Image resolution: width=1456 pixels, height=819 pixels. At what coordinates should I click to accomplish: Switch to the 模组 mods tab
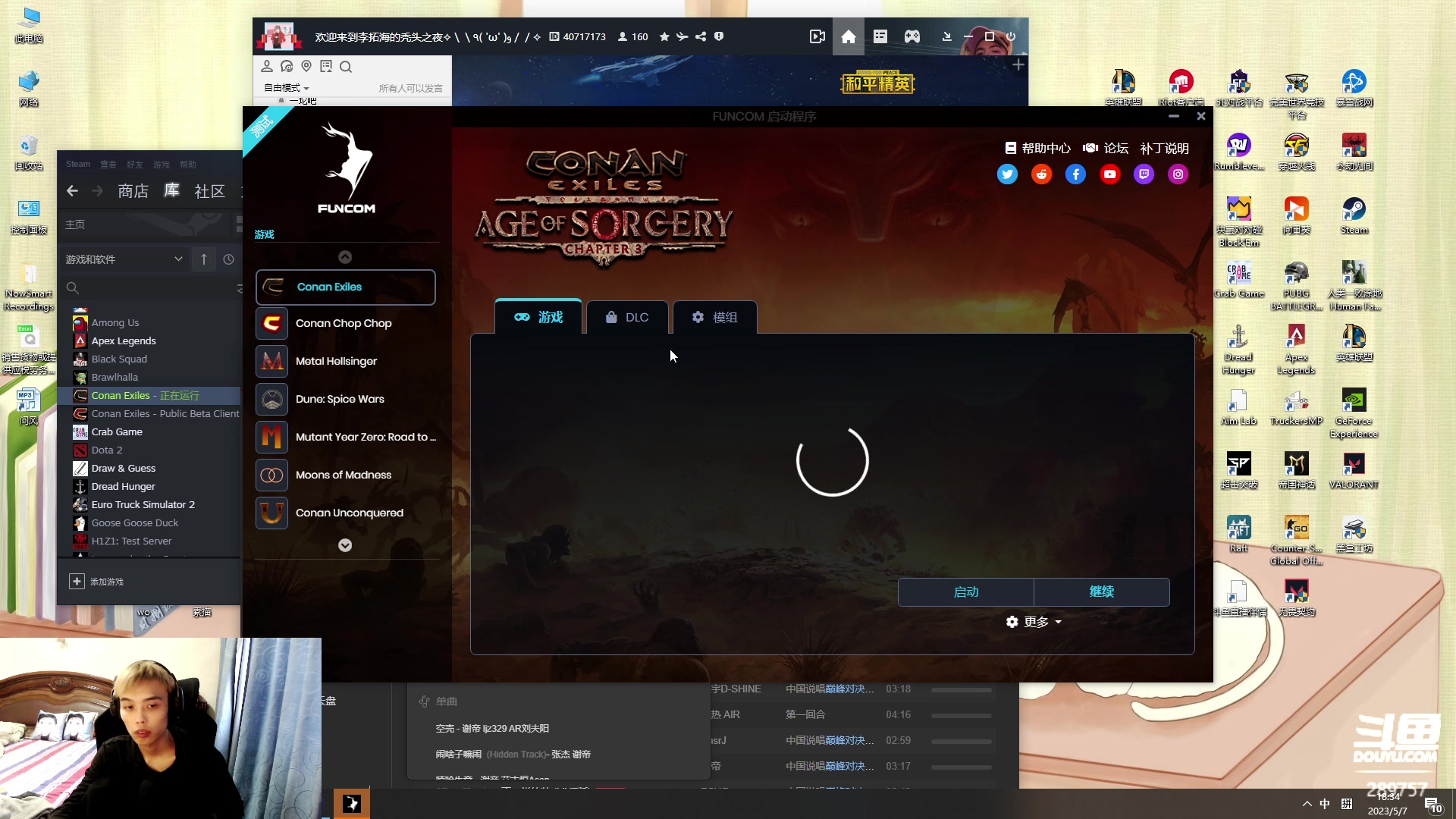coord(714,317)
